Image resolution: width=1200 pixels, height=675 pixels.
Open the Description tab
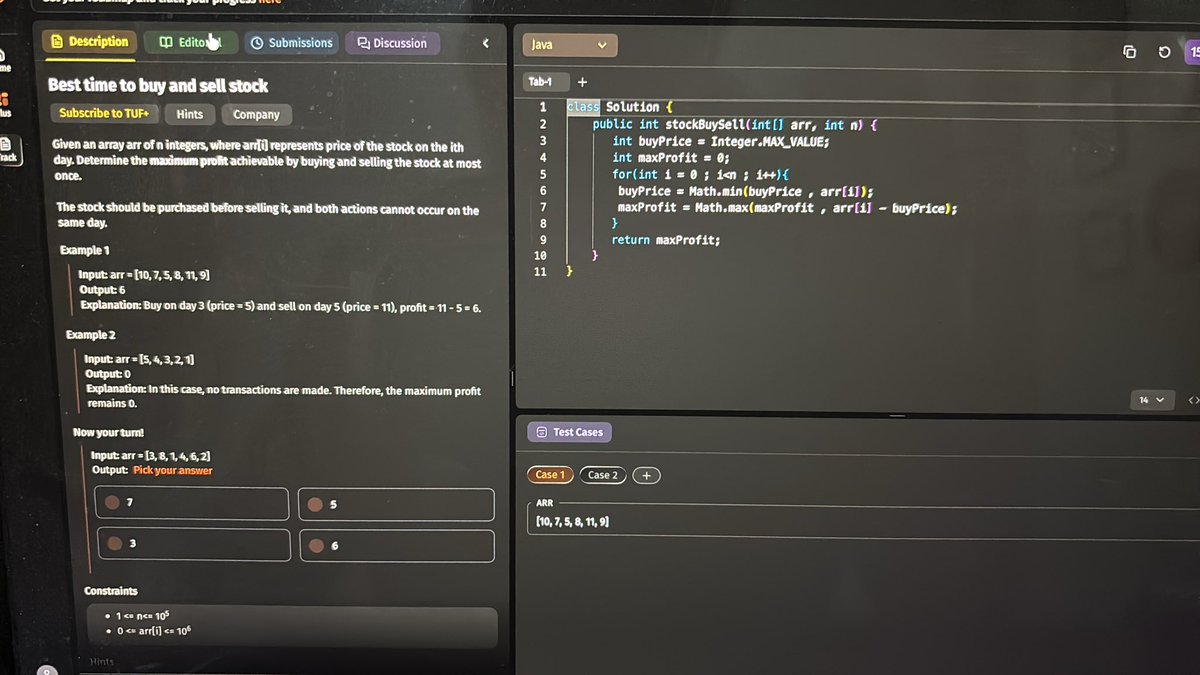(x=90, y=42)
